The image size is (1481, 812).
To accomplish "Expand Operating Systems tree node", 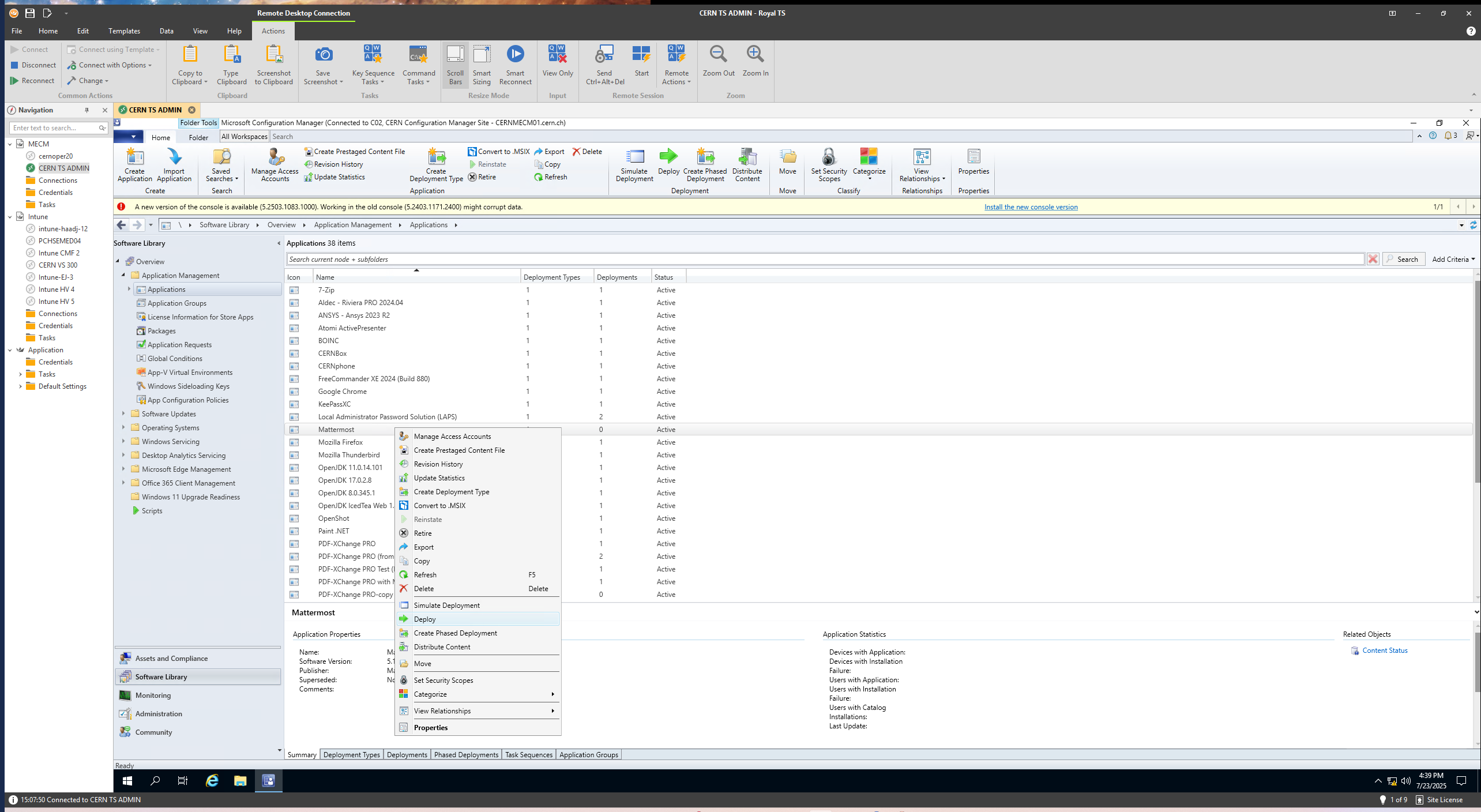I will (x=123, y=427).
